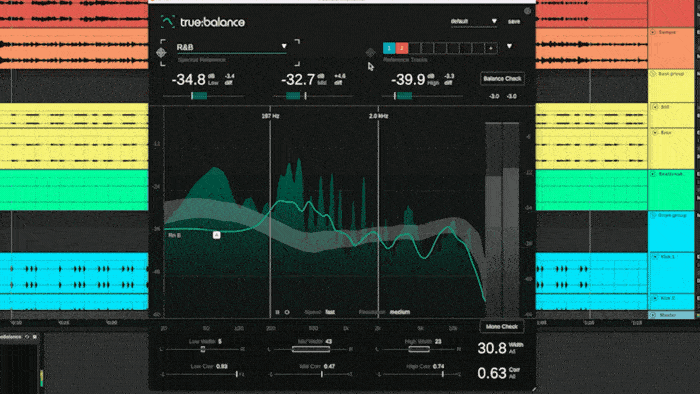
Task: Click the true:balance logo icon
Action: tap(168, 21)
